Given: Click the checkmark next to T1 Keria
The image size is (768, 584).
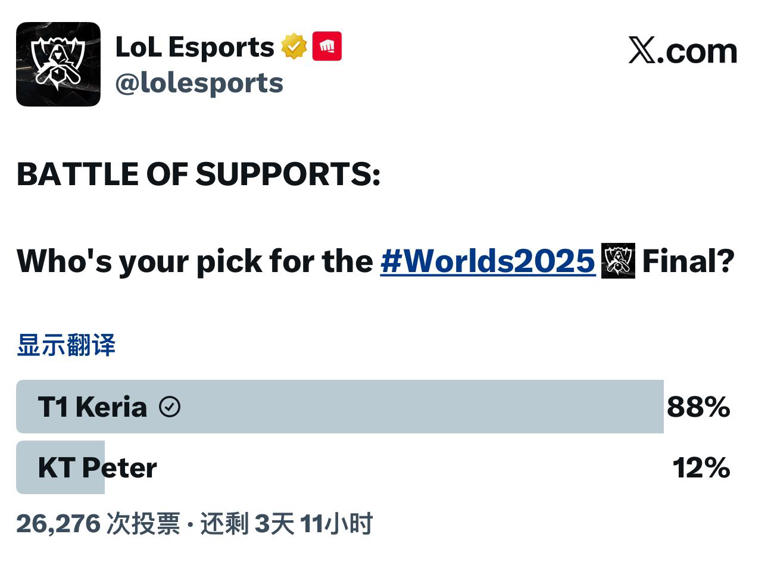Looking at the screenshot, I should [x=170, y=407].
